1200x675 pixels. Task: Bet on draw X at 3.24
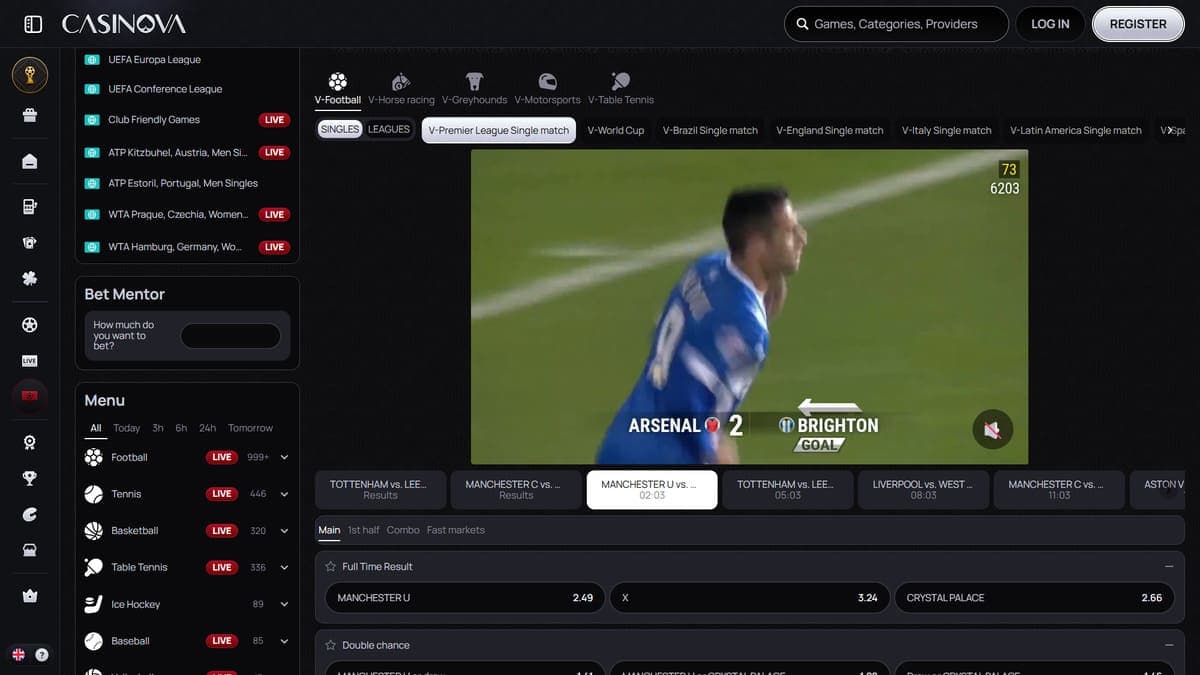[x=750, y=598]
